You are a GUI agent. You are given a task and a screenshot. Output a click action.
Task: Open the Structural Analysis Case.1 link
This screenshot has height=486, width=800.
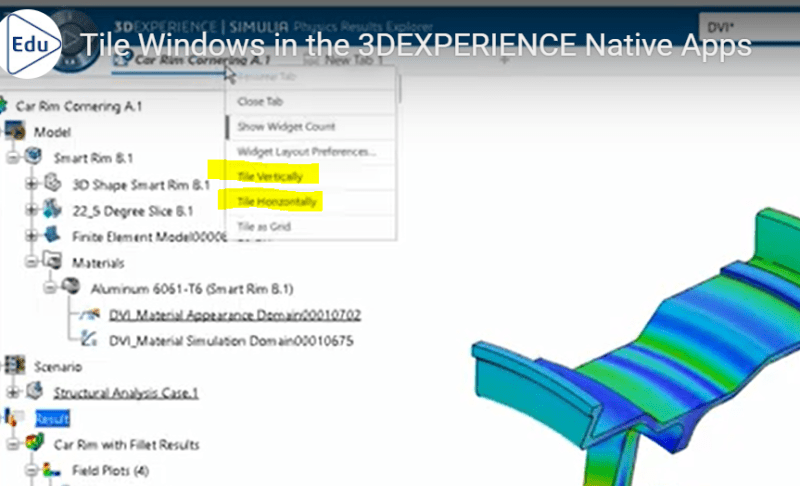(x=126, y=393)
